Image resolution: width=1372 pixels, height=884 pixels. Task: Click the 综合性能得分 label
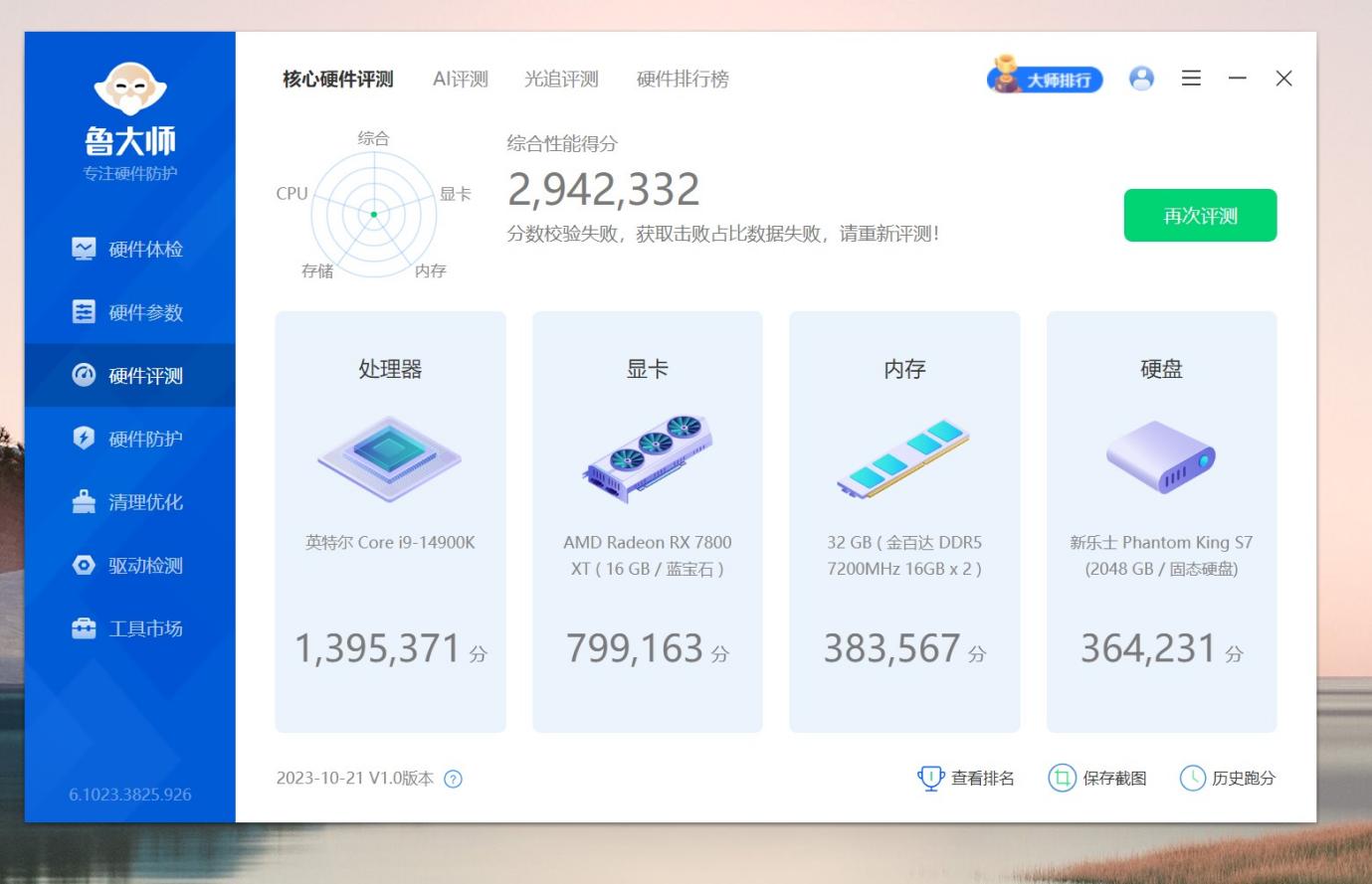[x=562, y=144]
